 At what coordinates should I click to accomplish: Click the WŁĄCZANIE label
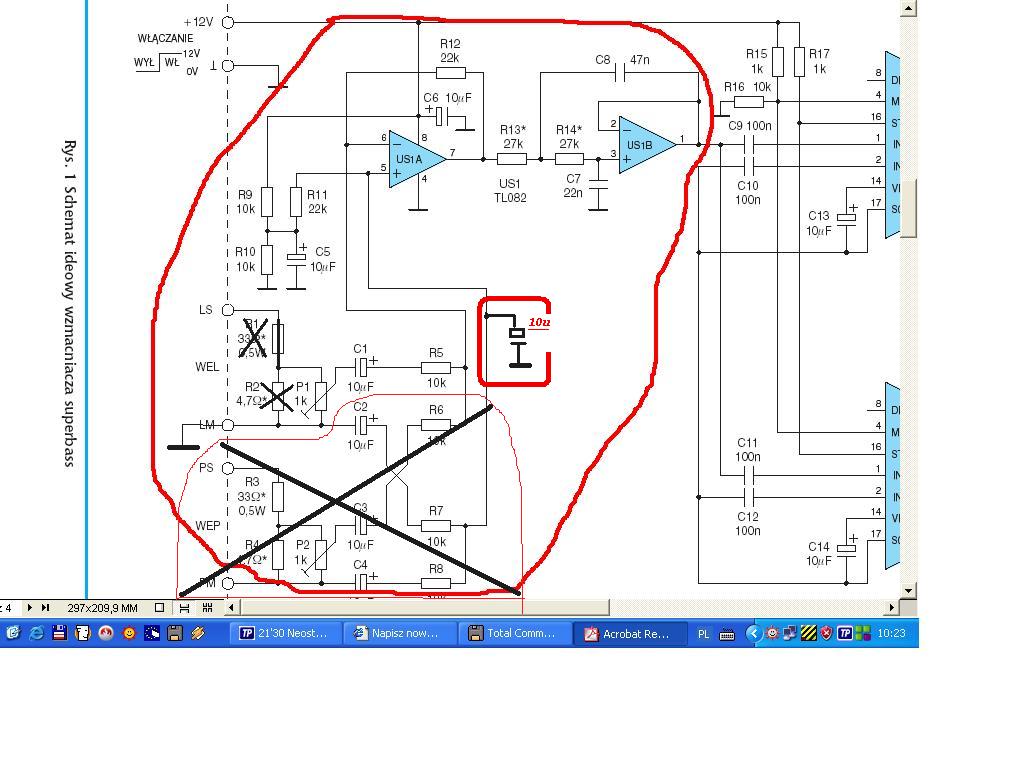pos(165,39)
